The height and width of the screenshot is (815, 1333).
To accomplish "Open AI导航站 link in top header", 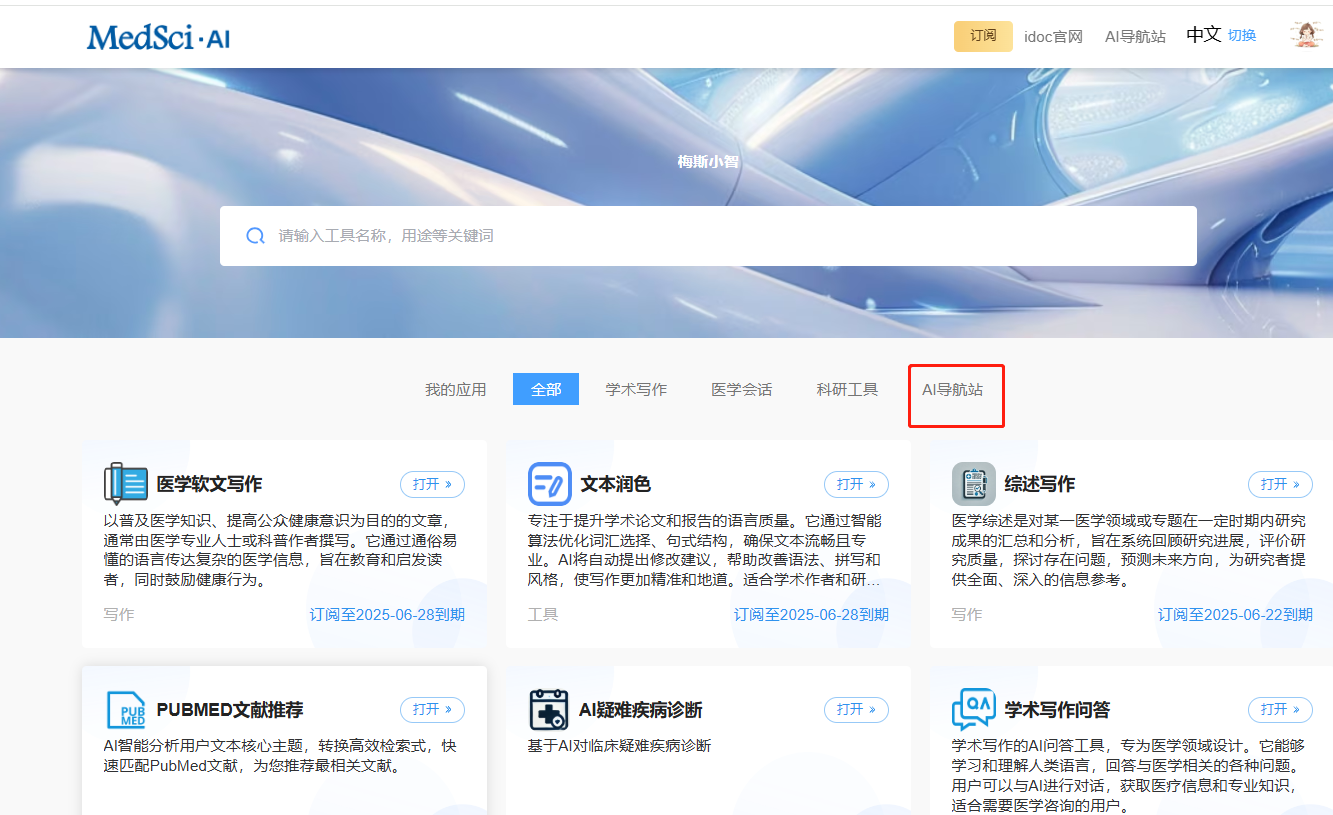I will (x=1135, y=36).
